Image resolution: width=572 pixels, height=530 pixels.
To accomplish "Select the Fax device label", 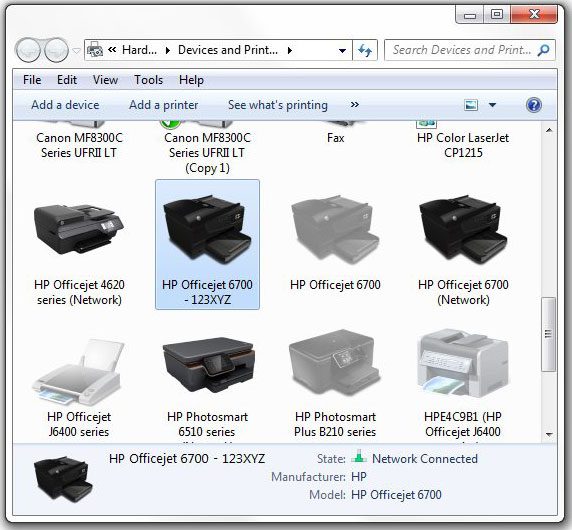I will (336, 138).
